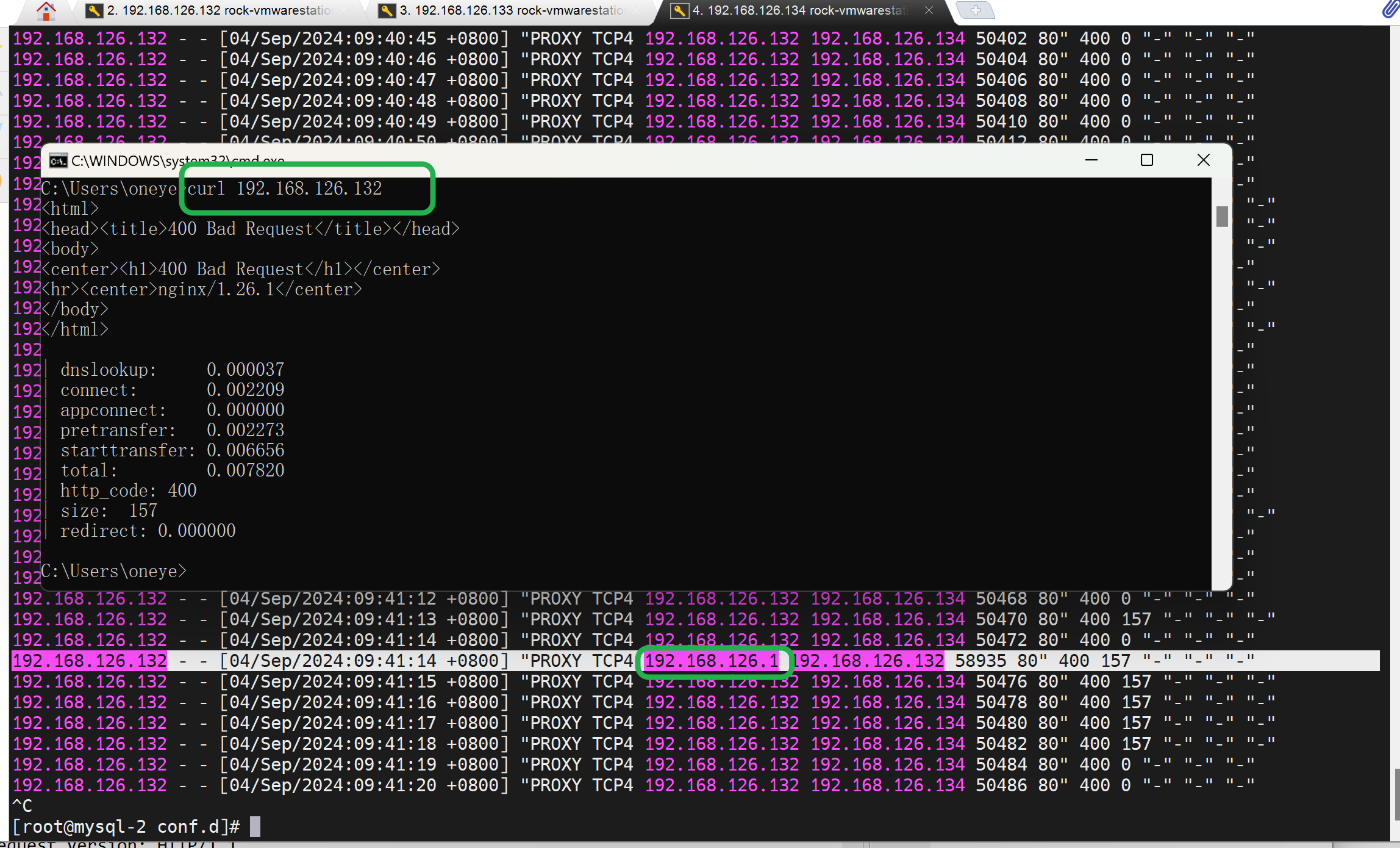Click key icon on 192.168.126.133 tab
This screenshot has height=848, width=1400.
tap(387, 10)
